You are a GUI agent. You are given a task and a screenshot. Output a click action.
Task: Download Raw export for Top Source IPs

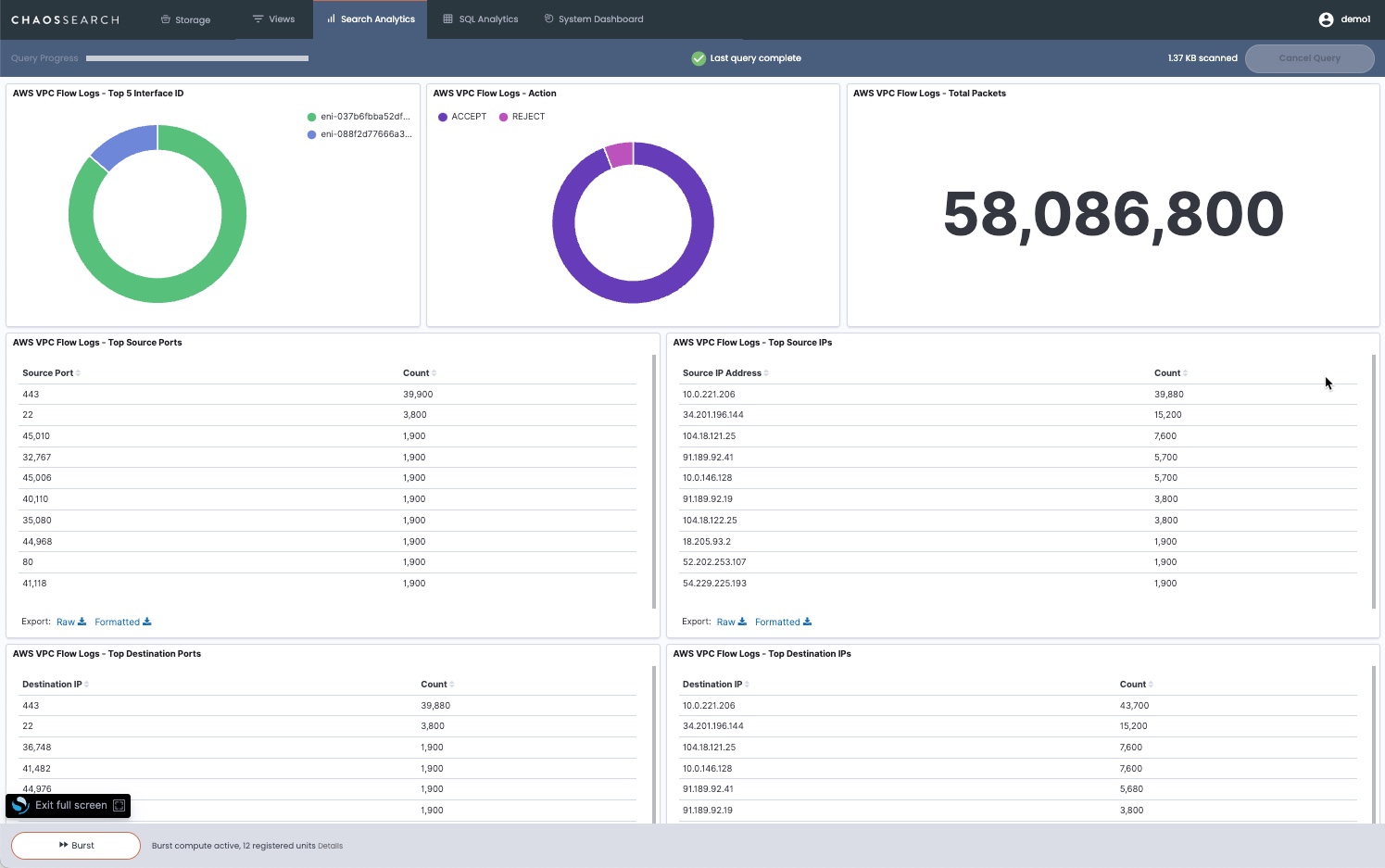tap(731, 622)
